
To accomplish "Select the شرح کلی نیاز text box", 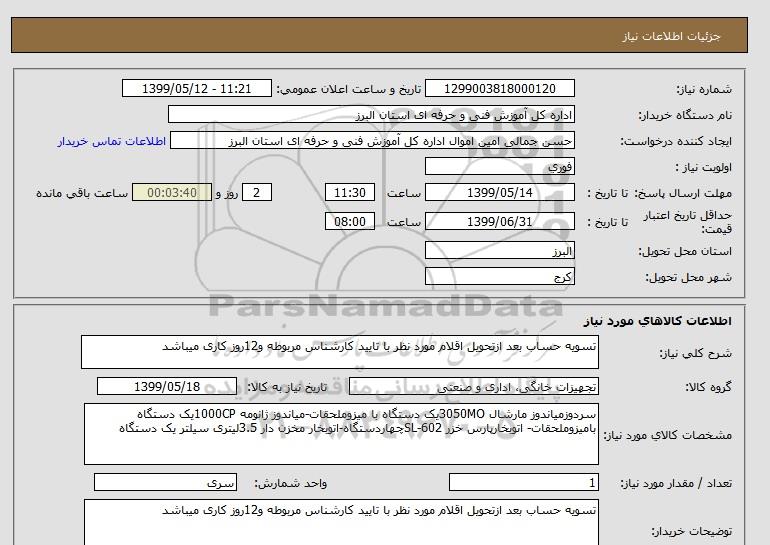I will pyautogui.click(x=340, y=352).
